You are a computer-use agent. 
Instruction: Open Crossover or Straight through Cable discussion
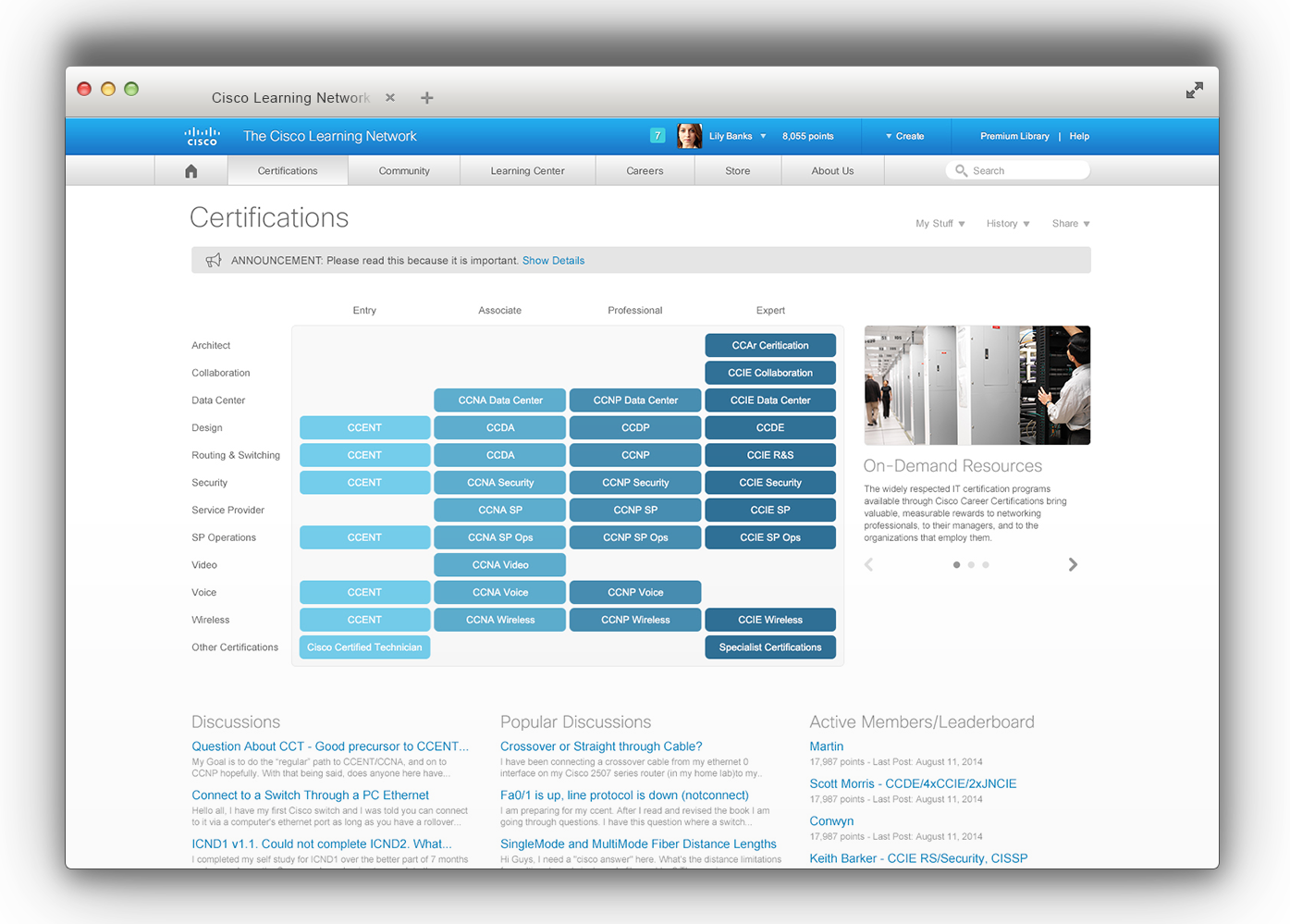(601, 746)
